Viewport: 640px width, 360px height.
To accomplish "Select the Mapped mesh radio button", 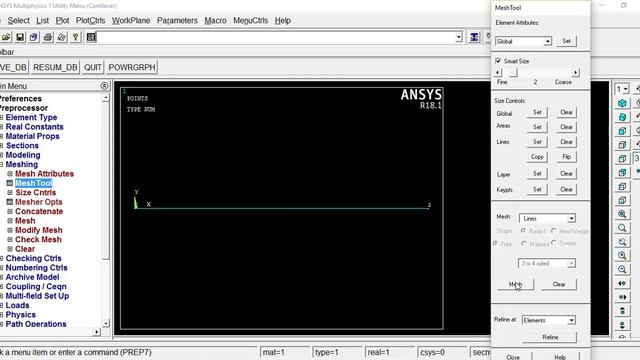I will (524, 244).
